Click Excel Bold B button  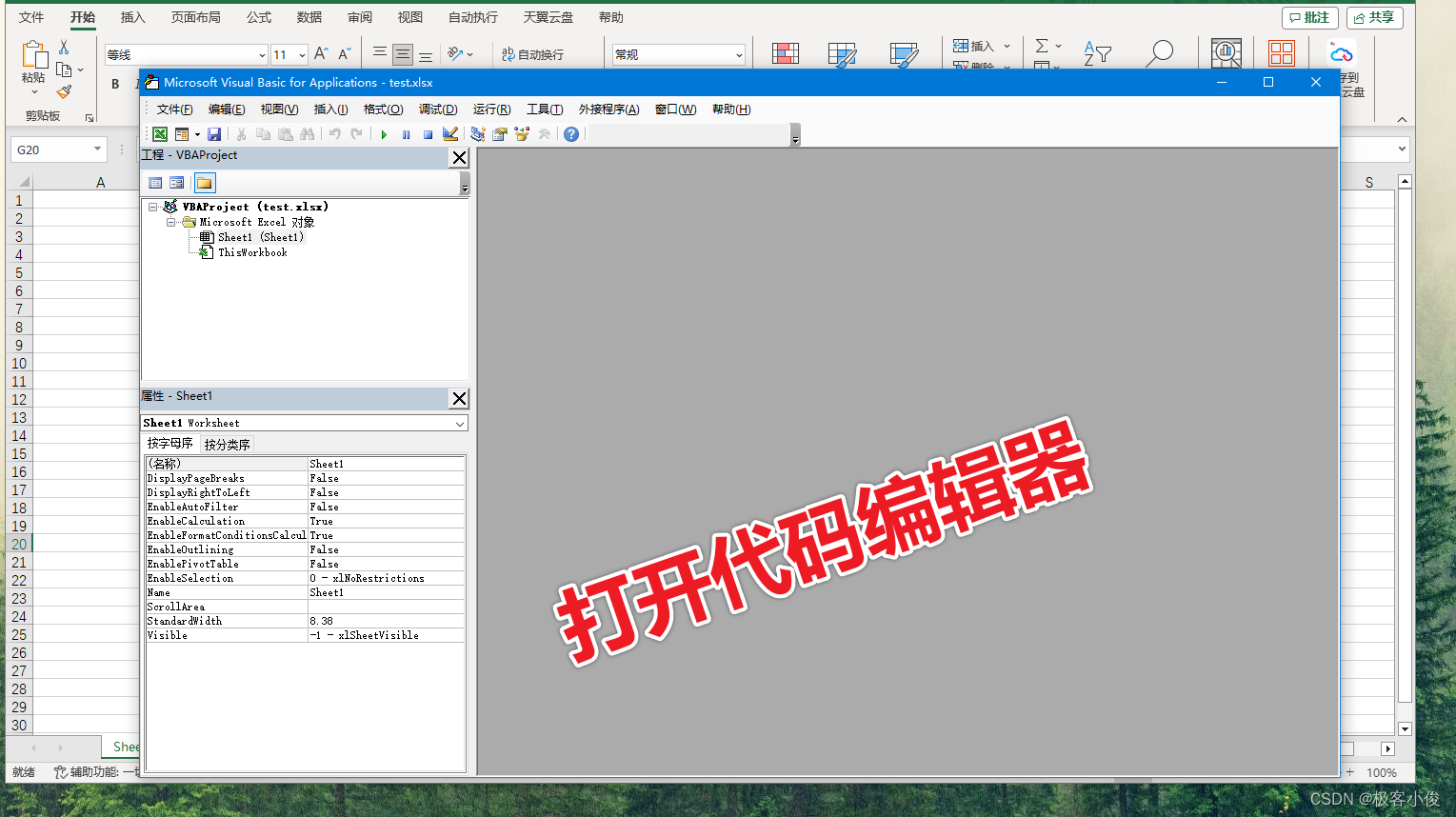(115, 84)
